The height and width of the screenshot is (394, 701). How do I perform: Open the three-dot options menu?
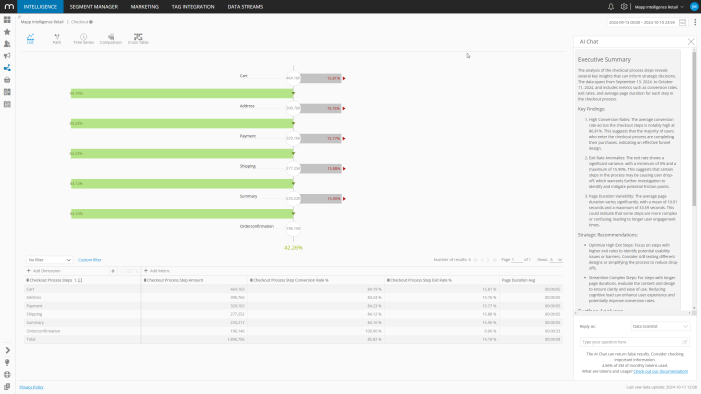coord(695,22)
